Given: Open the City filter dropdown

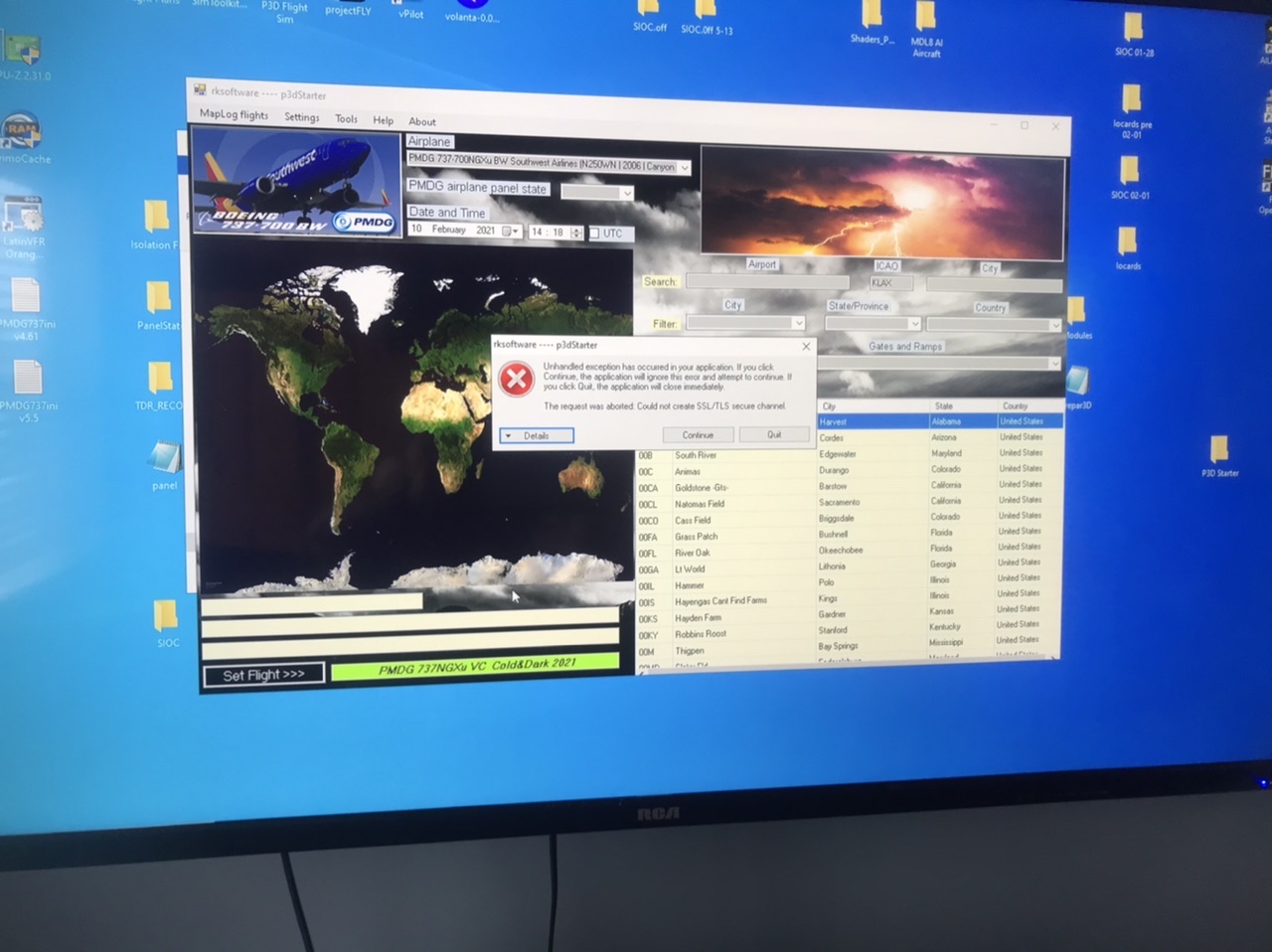Looking at the screenshot, I should pyautogui.click(x=798, y=323).
